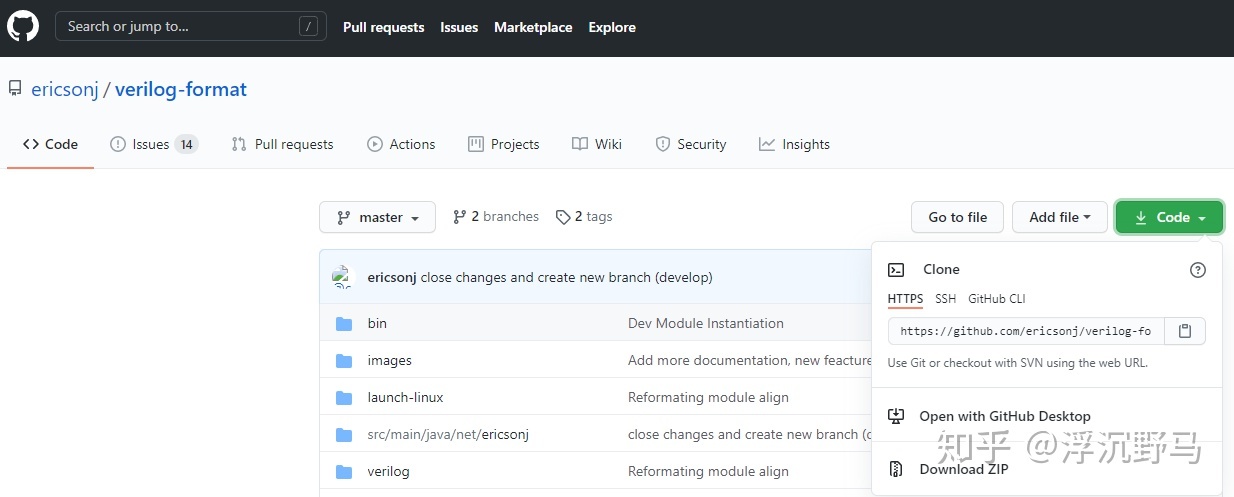Switch to the Wiki tab
This screenshot has height=497, width=1234.
pos(597,144)
